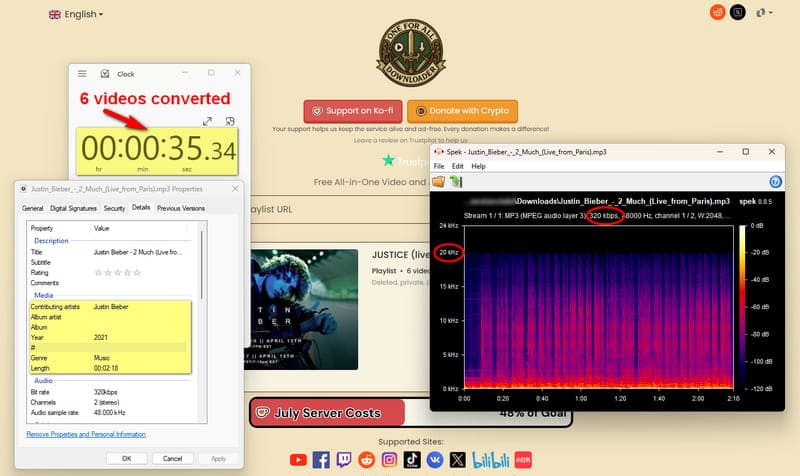Click the bilibili icon under Supported Sites
This screenshot has height=476, width=800.
491,460
